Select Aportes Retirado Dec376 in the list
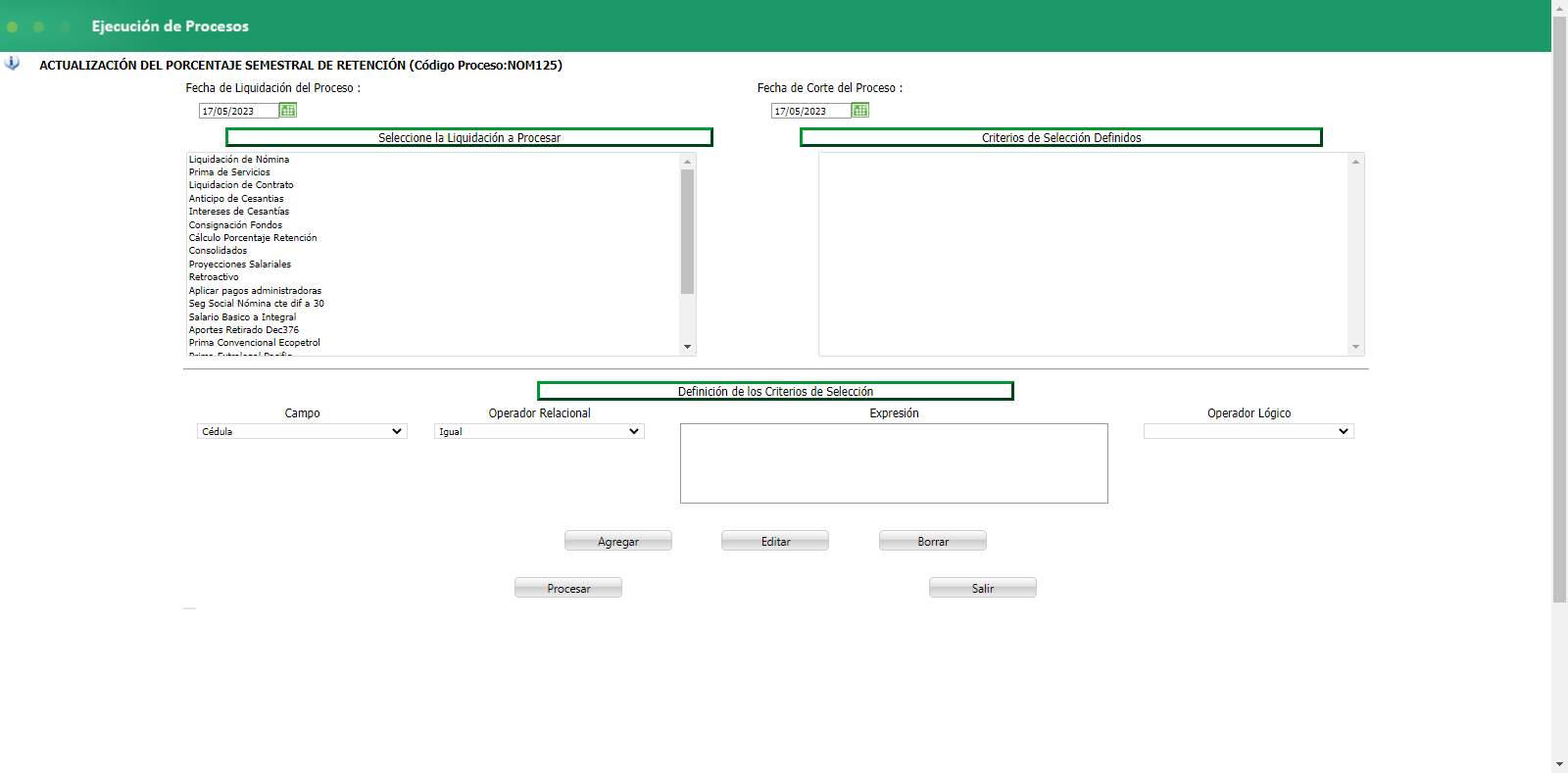Viewport: 1568px width, 773px height. tap(432, 330)
